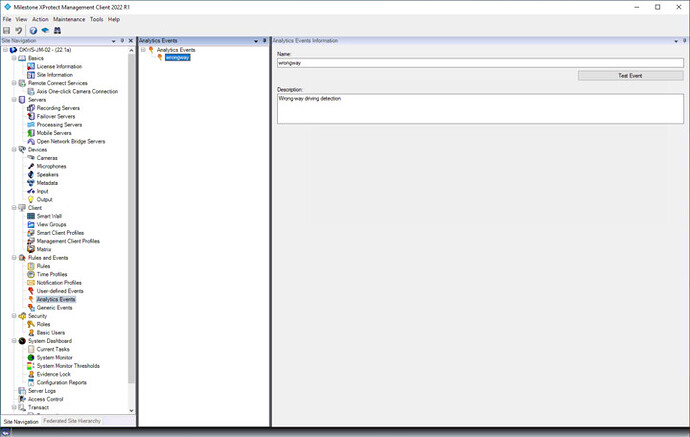Select the Evidence Lock icon

30,374
